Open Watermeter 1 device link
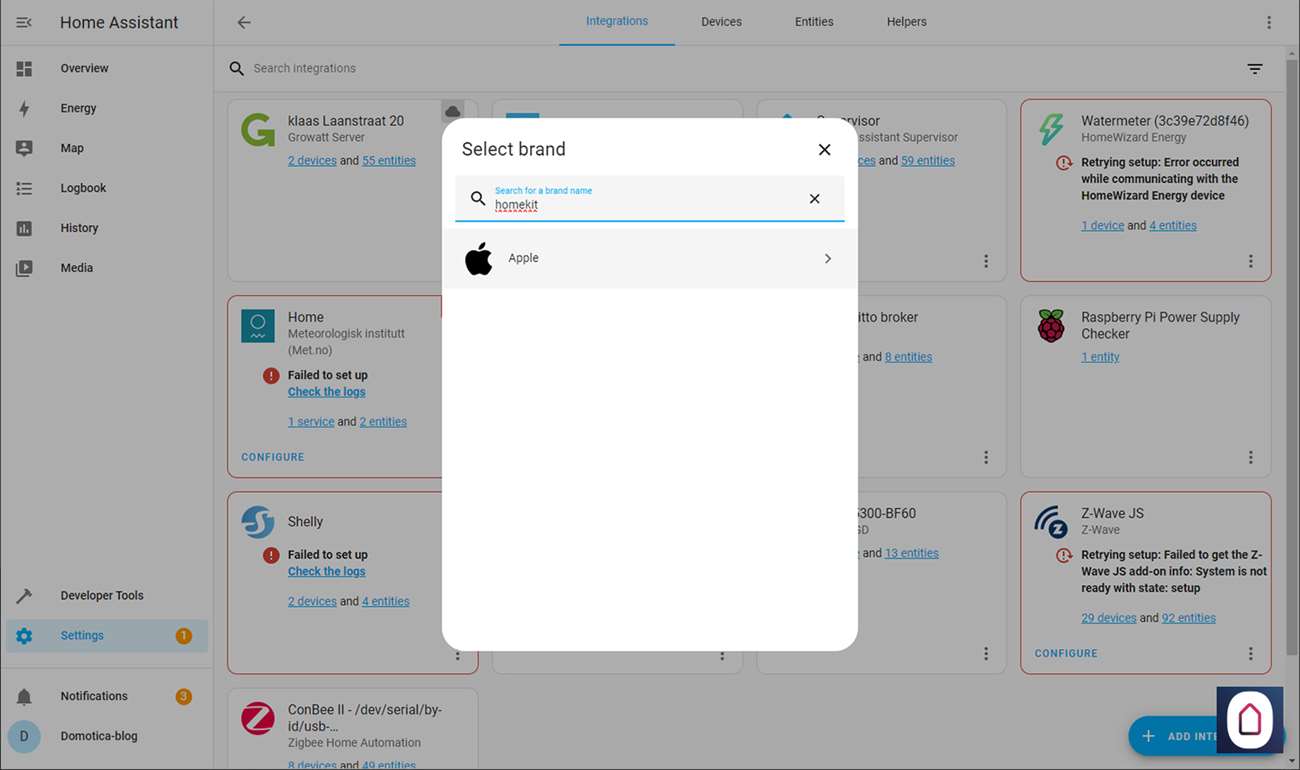This screenshot has width=1300, height=770. 1102,225
